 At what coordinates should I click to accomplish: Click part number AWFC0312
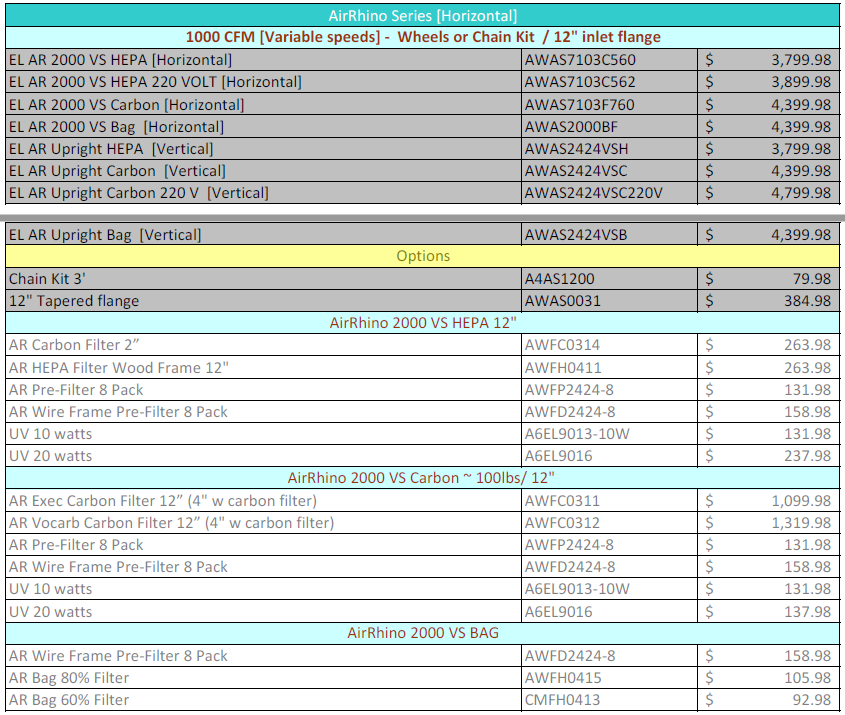609,523
